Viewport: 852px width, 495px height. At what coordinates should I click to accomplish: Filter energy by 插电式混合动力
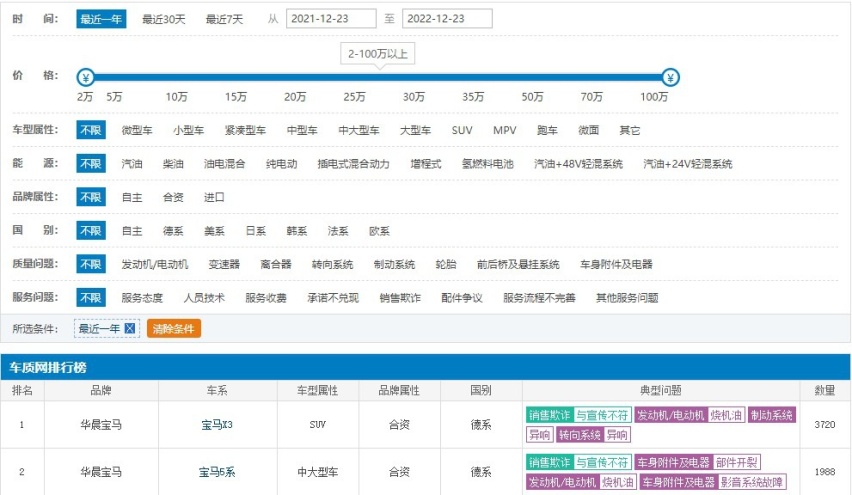[354, 164]
